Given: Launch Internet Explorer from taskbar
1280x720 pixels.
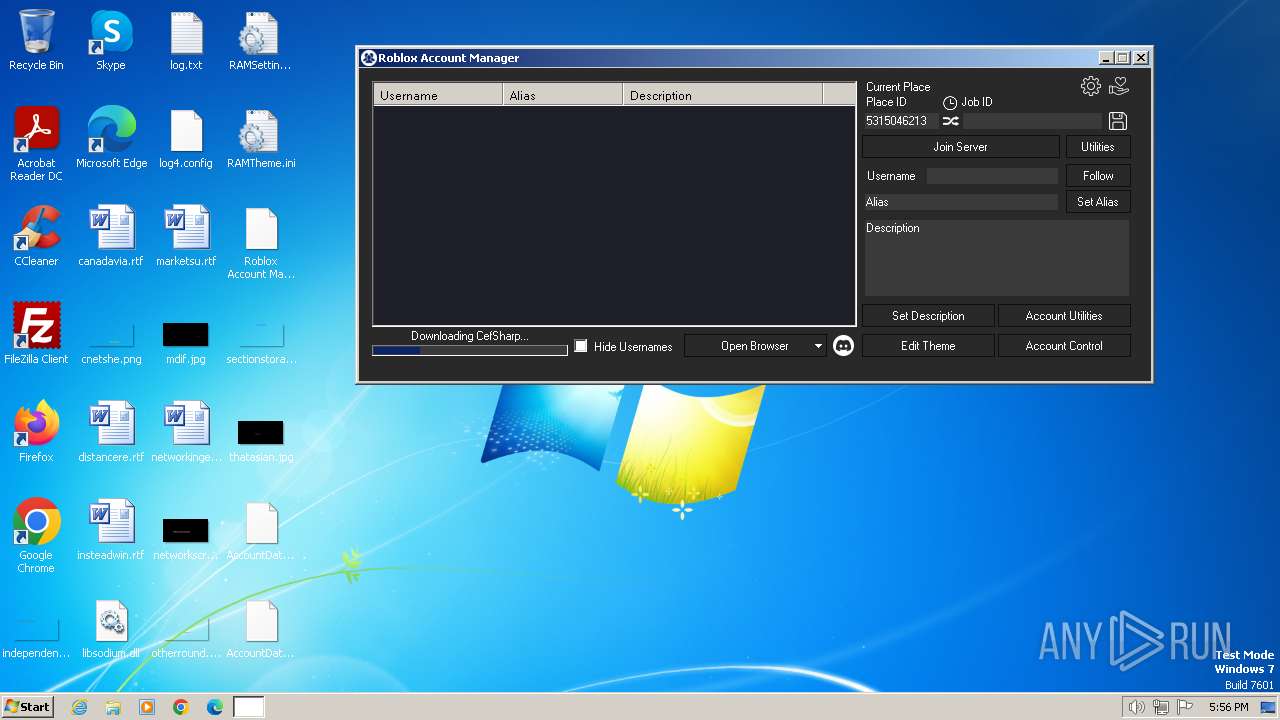Looking at the screenshot, I should [79, 707].
